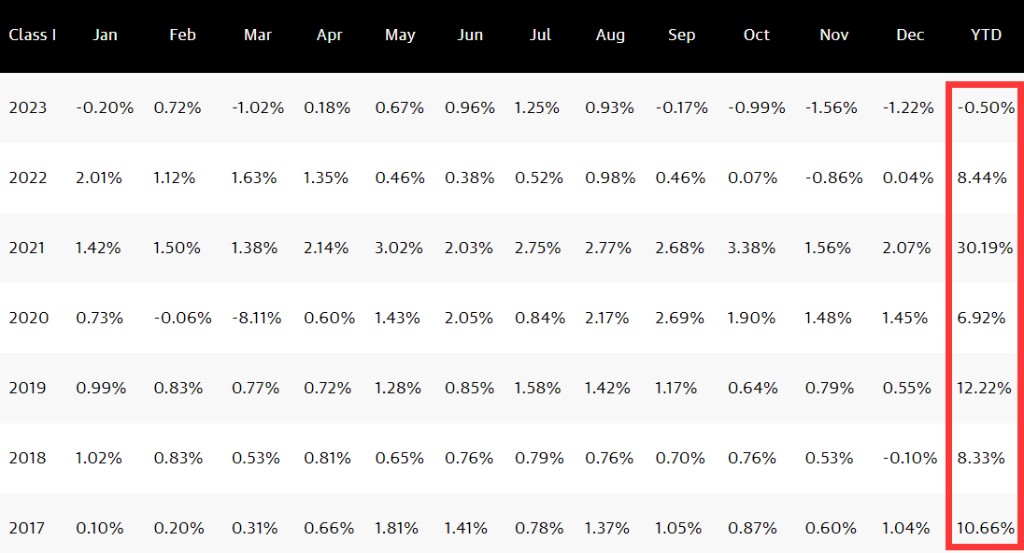This screenshot has height=553, width=1024.
Task: Click the Jun column header
Action: 470,35
